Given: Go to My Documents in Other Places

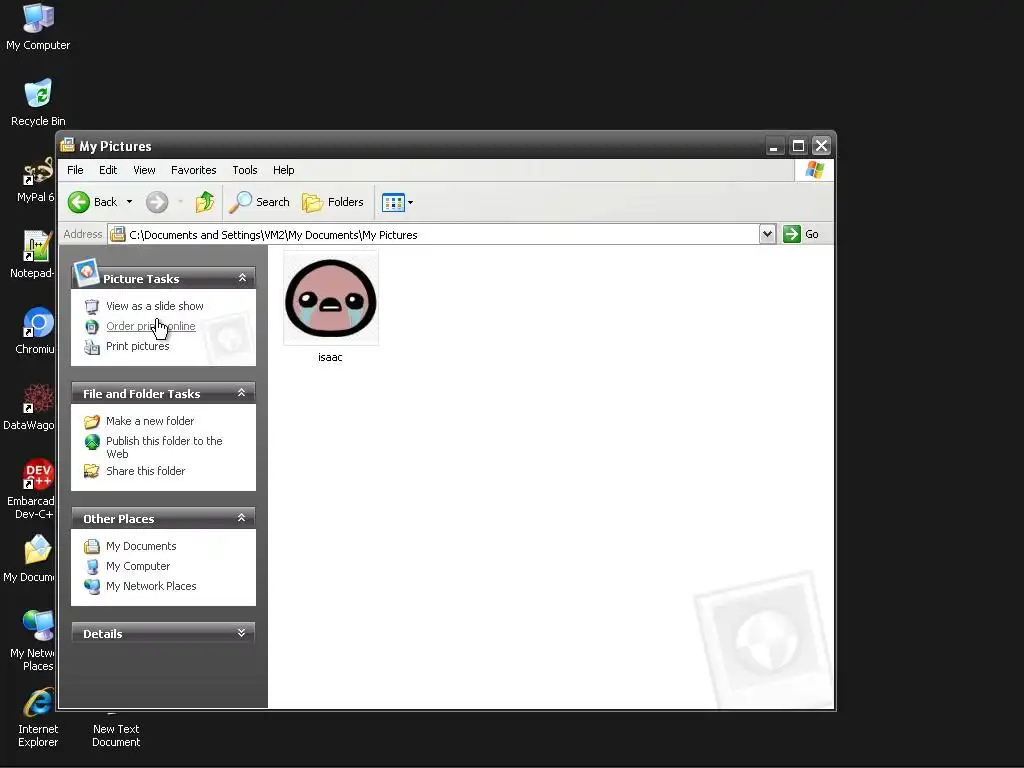Looking at the screenshot, I should (x=141, y=546).
